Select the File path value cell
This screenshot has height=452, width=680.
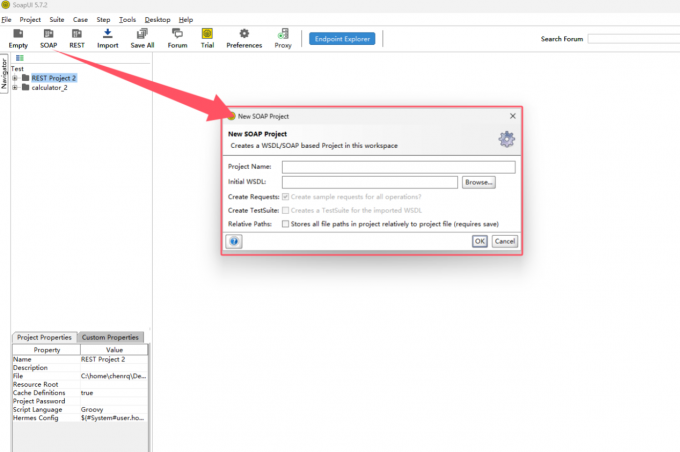[x=114, y=376]
